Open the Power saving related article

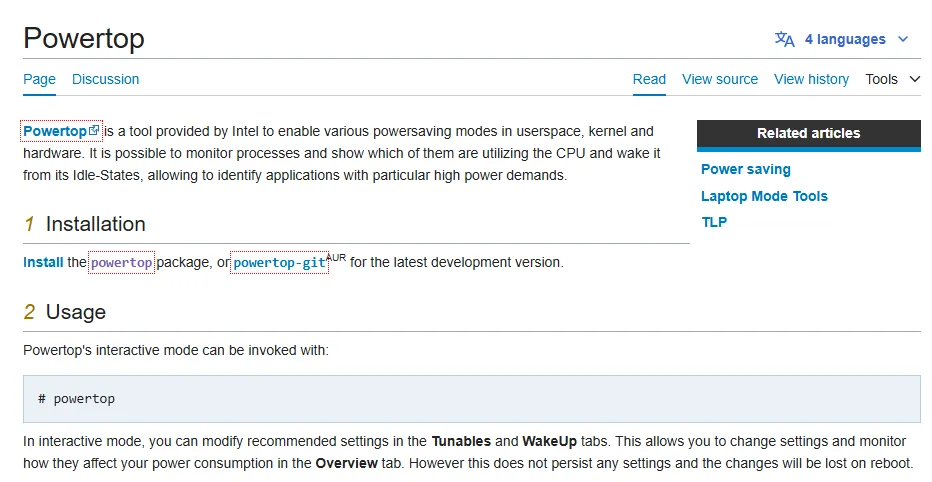click(x=745, y=169)
